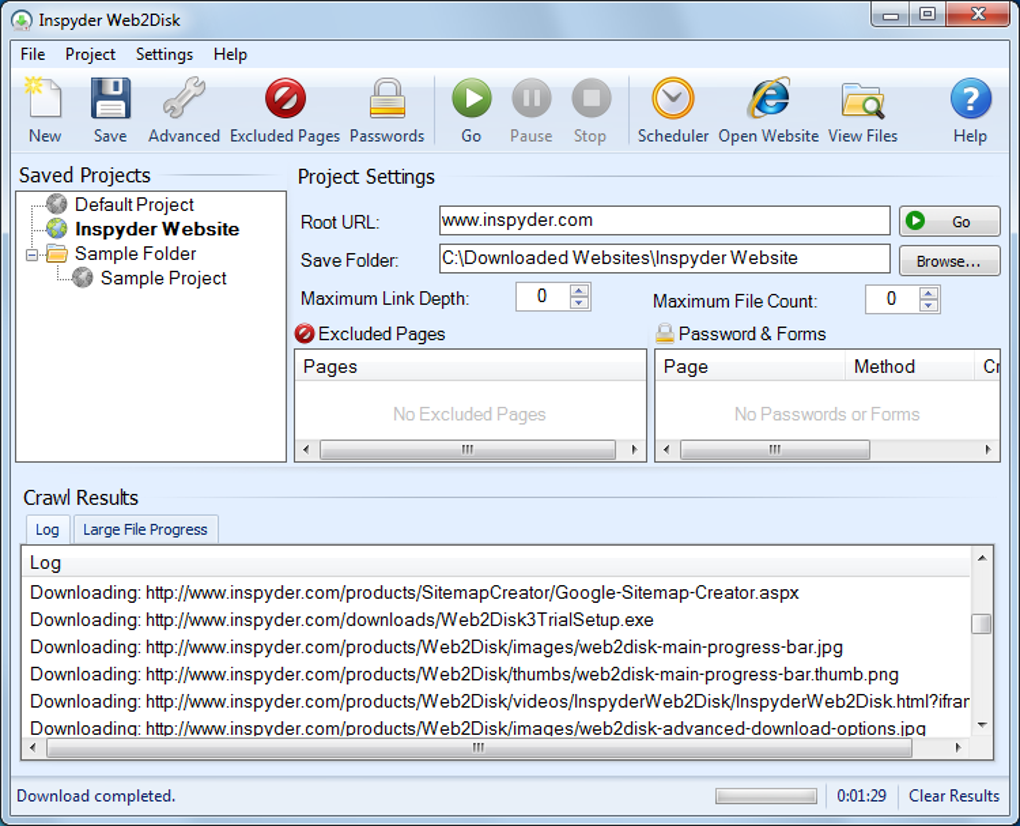Click Maximum Link Depth value field
The image size is (1020, 826).
[542, 297]
